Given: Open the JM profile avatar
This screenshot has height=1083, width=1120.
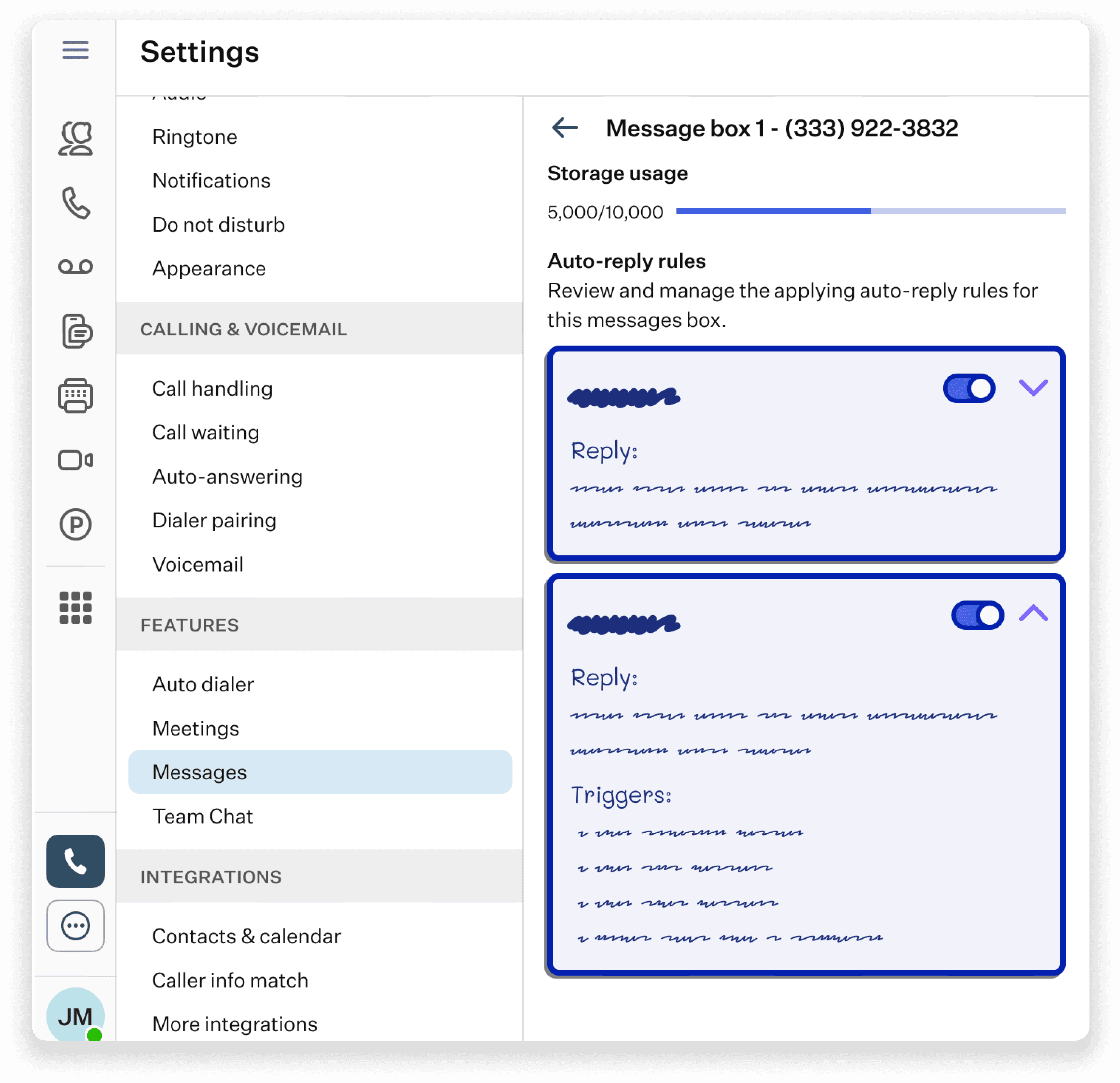Looking at the screenshot, I should (76, 1014).
